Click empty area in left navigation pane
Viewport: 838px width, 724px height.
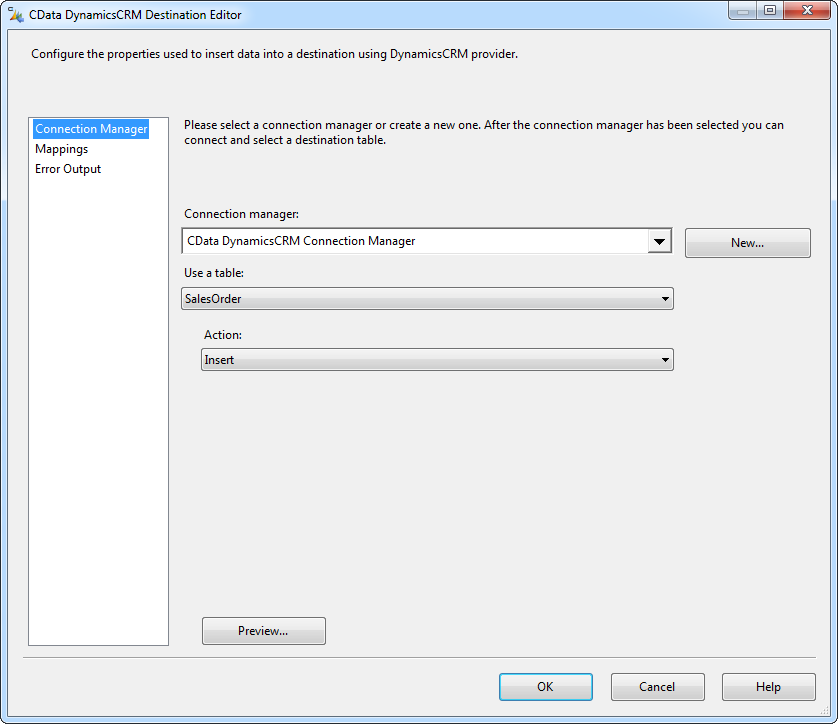point(98,400)
